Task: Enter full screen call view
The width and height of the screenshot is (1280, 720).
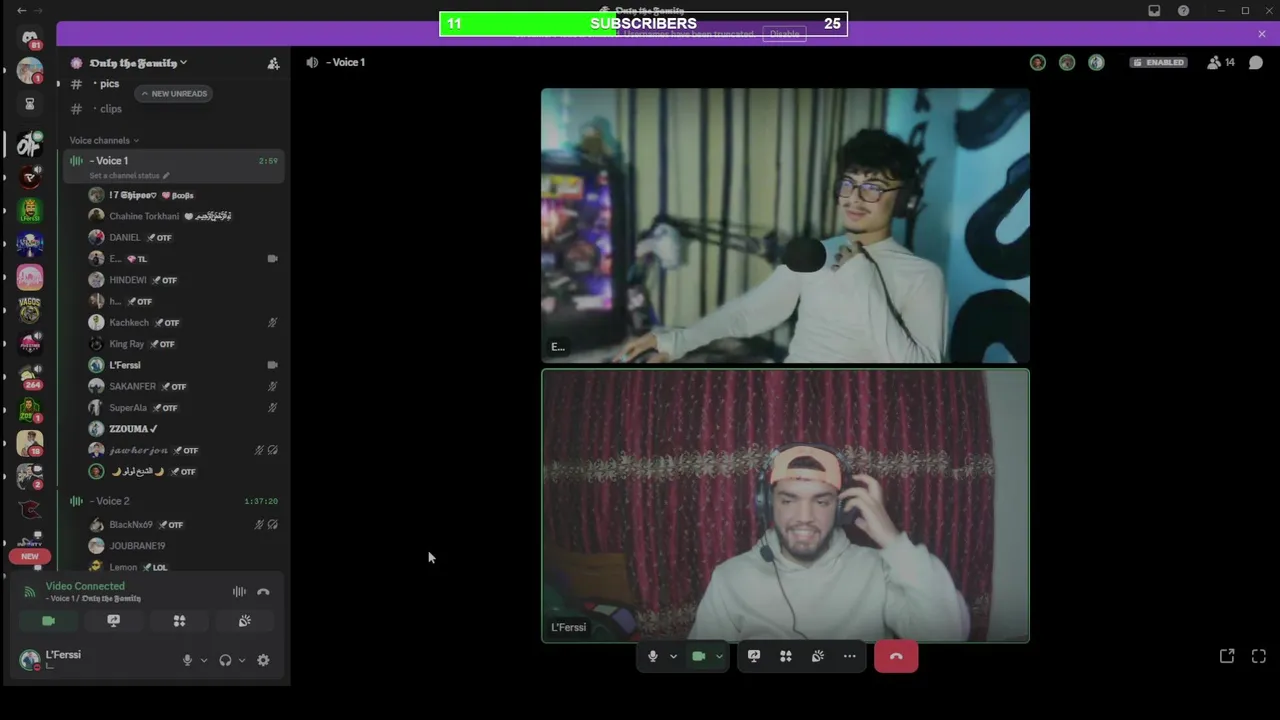Action: point(1259,656)
